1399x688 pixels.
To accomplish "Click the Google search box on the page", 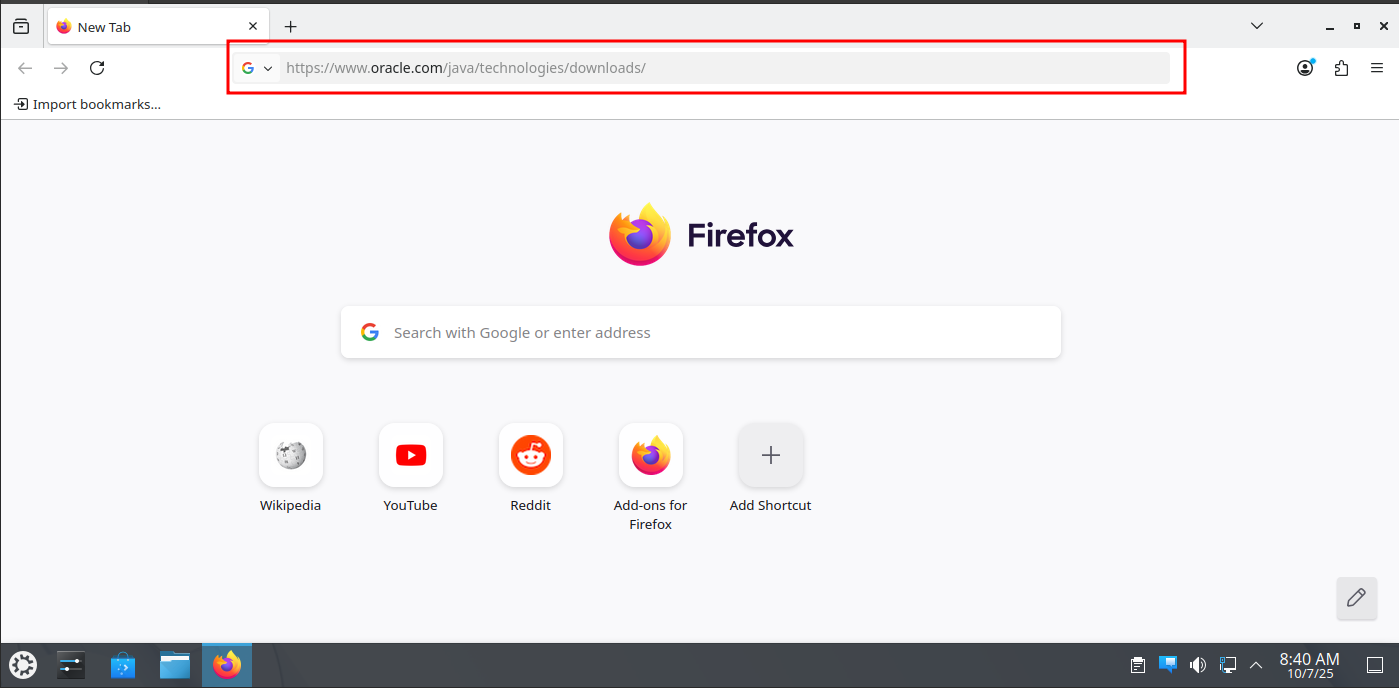I will click(x=700, y=332).
